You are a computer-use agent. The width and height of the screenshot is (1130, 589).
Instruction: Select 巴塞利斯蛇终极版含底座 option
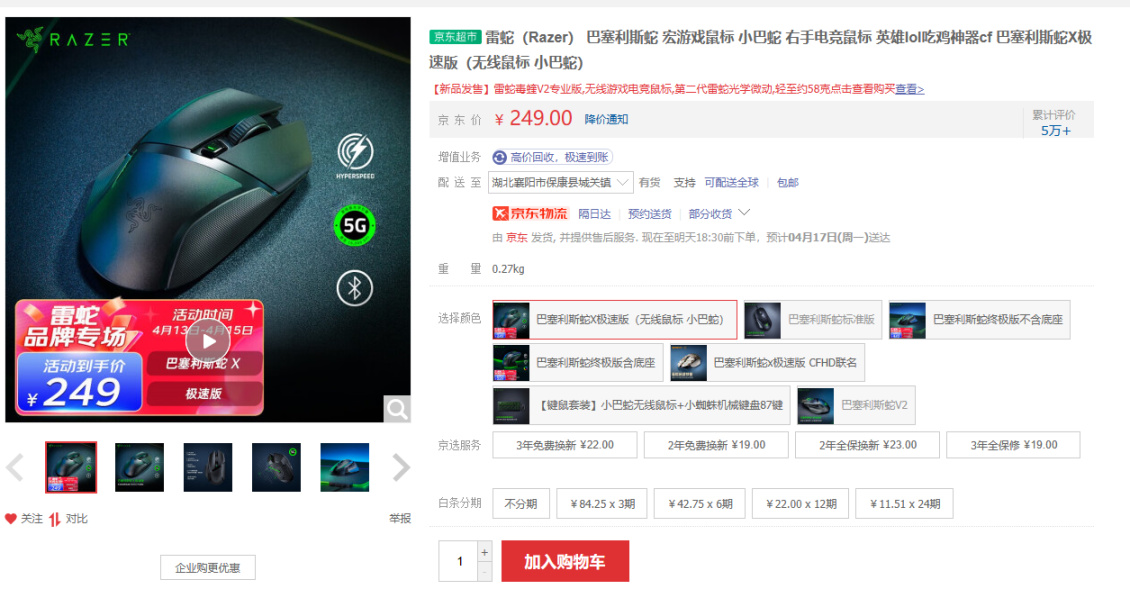point(578,363)
